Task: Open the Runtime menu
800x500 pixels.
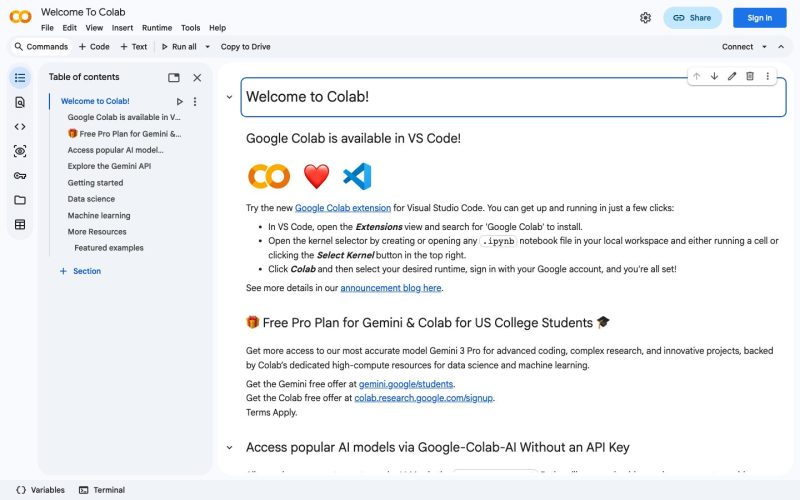Action: pos(157,28)
